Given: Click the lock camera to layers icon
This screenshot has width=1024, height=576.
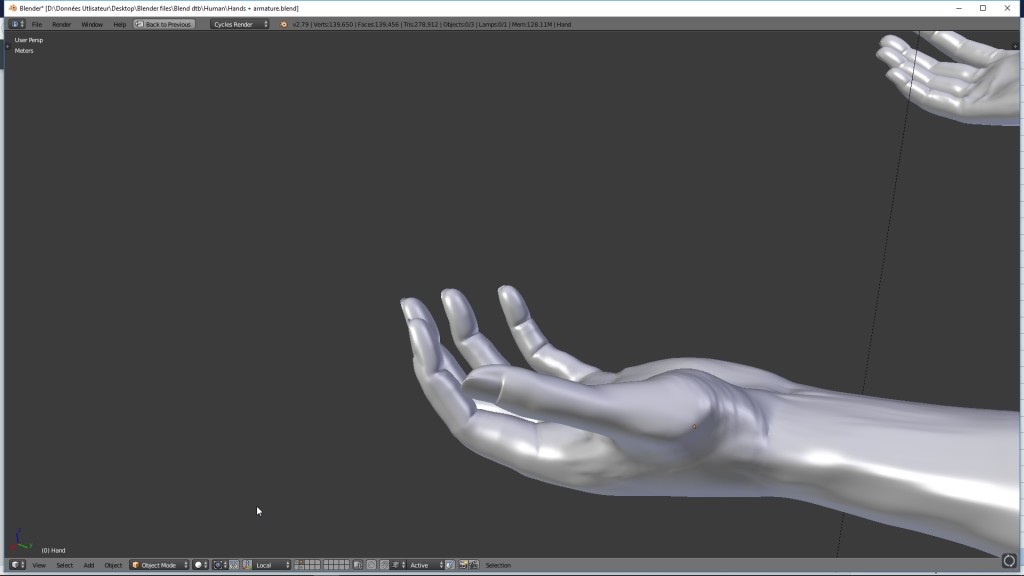Looking at the screenshot, I should [x=358, y=565].
